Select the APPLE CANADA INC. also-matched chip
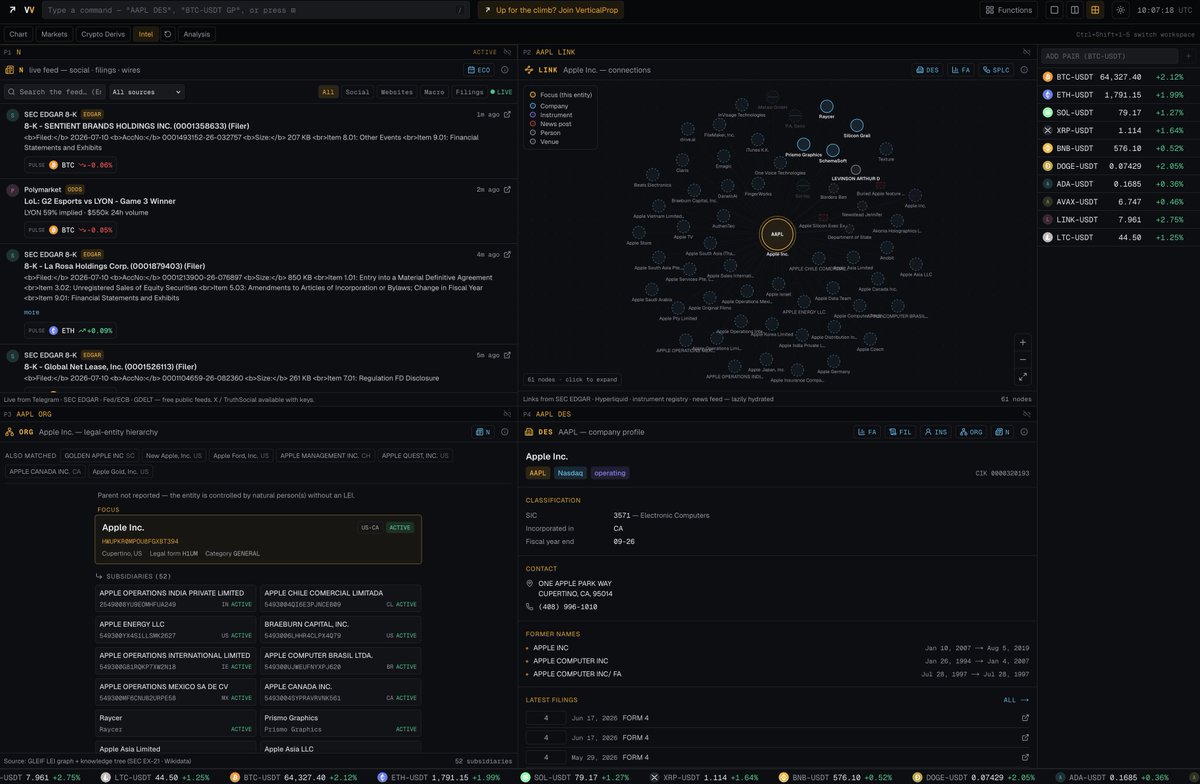Screen dimensions: 1200x784 tap(45, 471)
